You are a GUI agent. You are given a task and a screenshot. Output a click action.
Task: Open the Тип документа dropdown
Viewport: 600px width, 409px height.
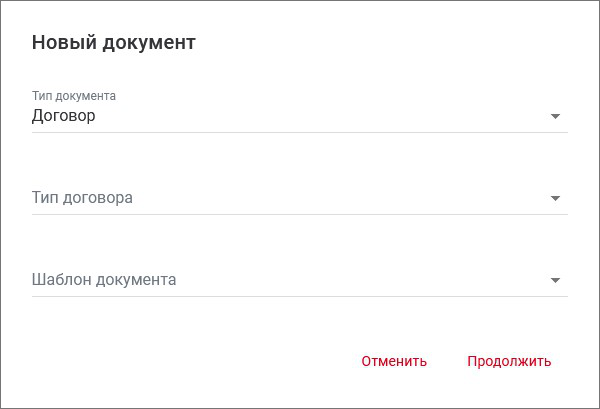click(299, 116)
